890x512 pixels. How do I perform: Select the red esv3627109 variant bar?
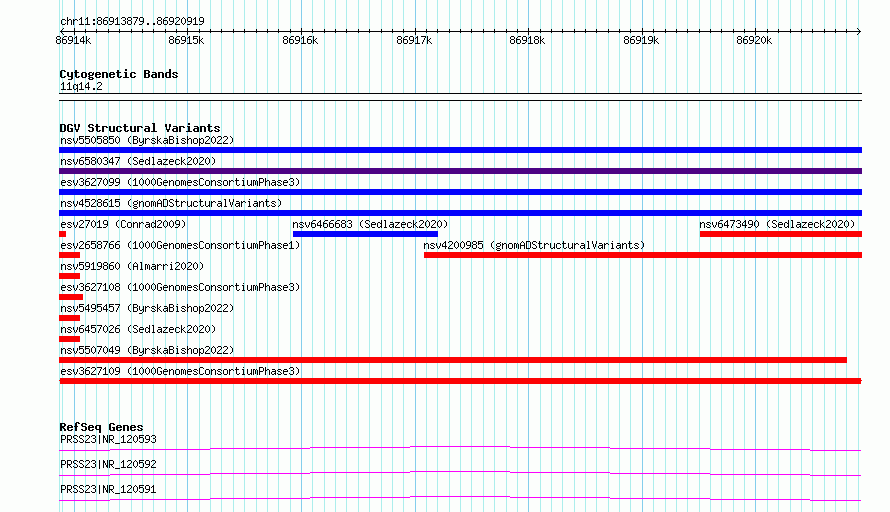coord(460,381)
